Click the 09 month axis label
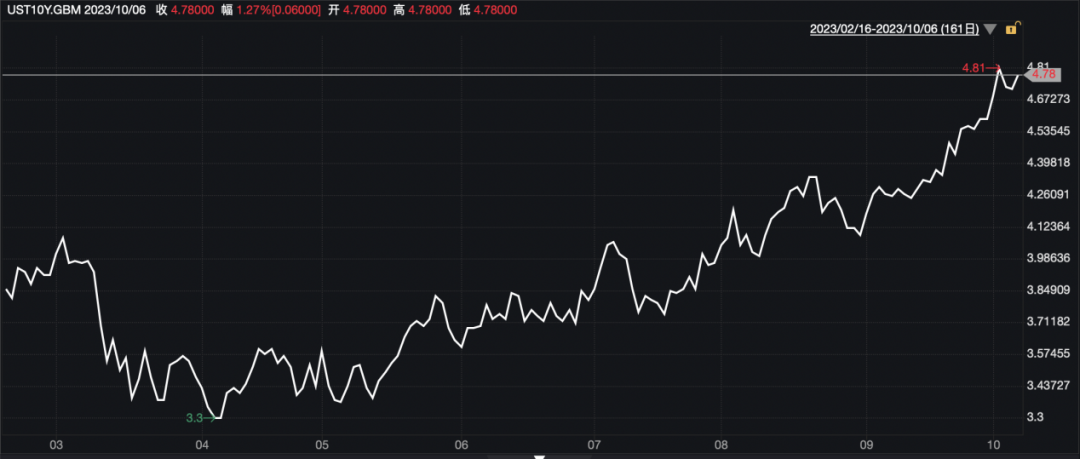Image resolution: width=1080 pixels, height=459 pixels. coord(866,445)
